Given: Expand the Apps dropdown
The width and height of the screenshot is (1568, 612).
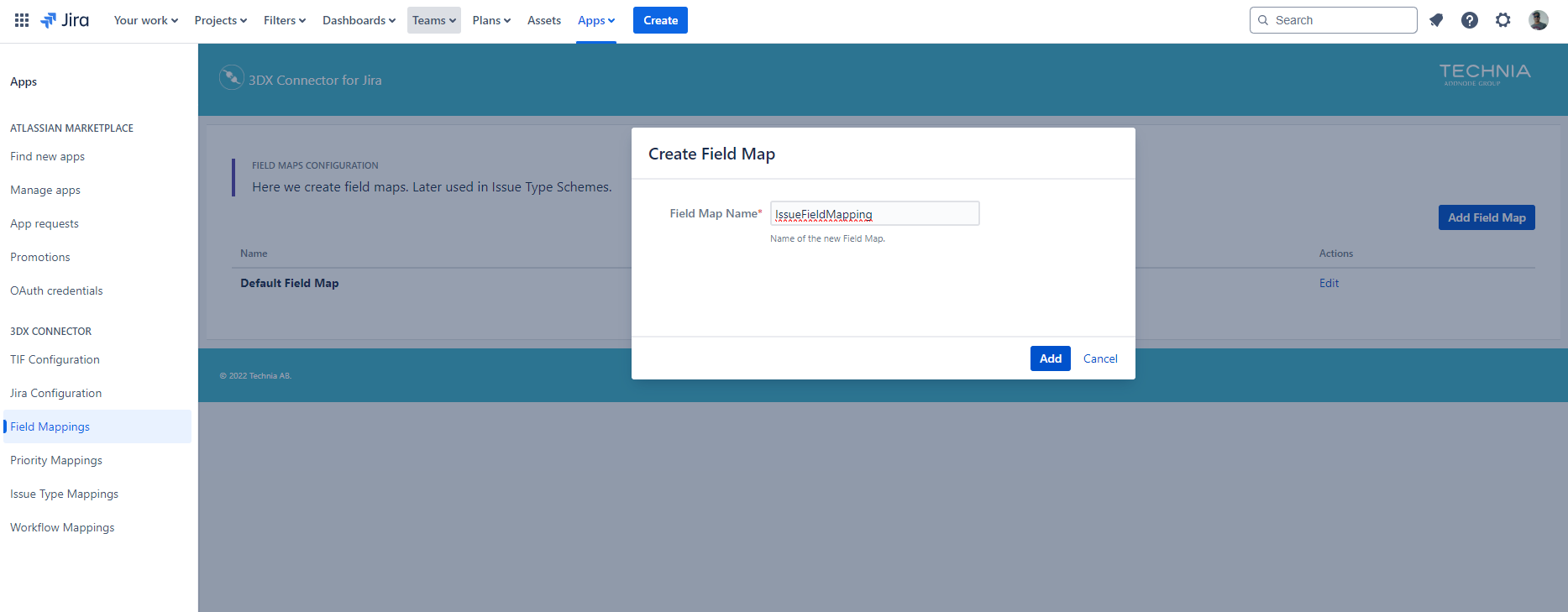Looking at the screenshot, I should pyautogui.click(x=596, y=20).
